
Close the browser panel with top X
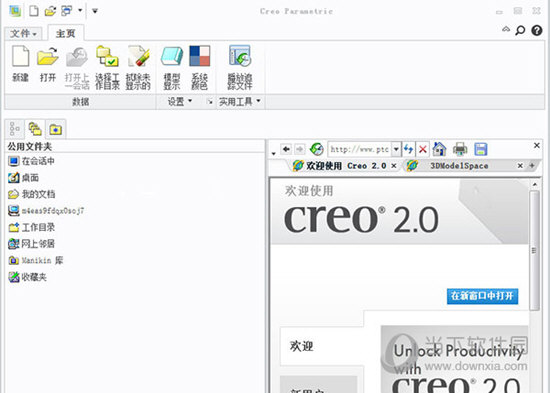click(537, 145)
